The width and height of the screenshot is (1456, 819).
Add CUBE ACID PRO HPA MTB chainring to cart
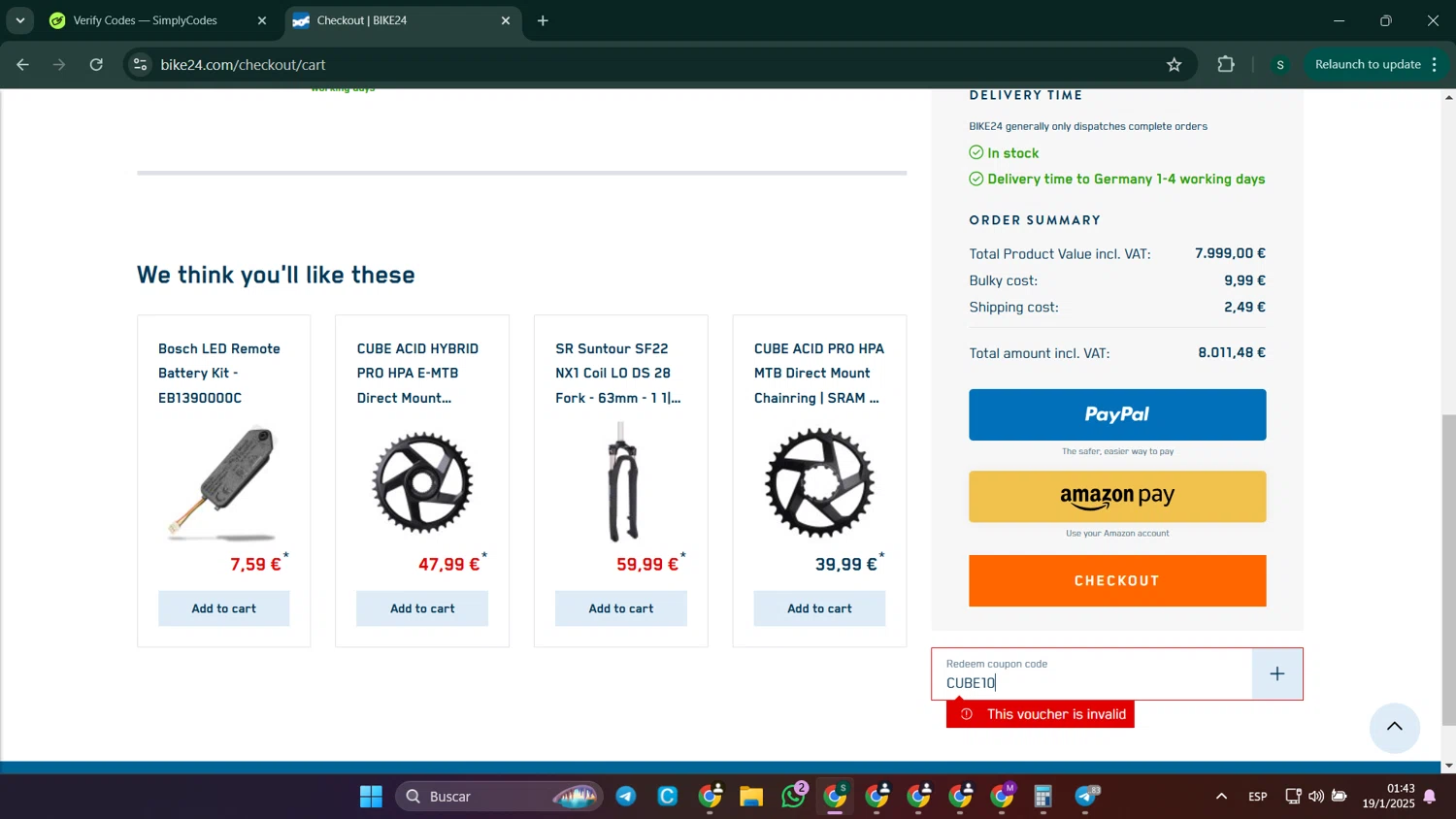click(819, 608)
